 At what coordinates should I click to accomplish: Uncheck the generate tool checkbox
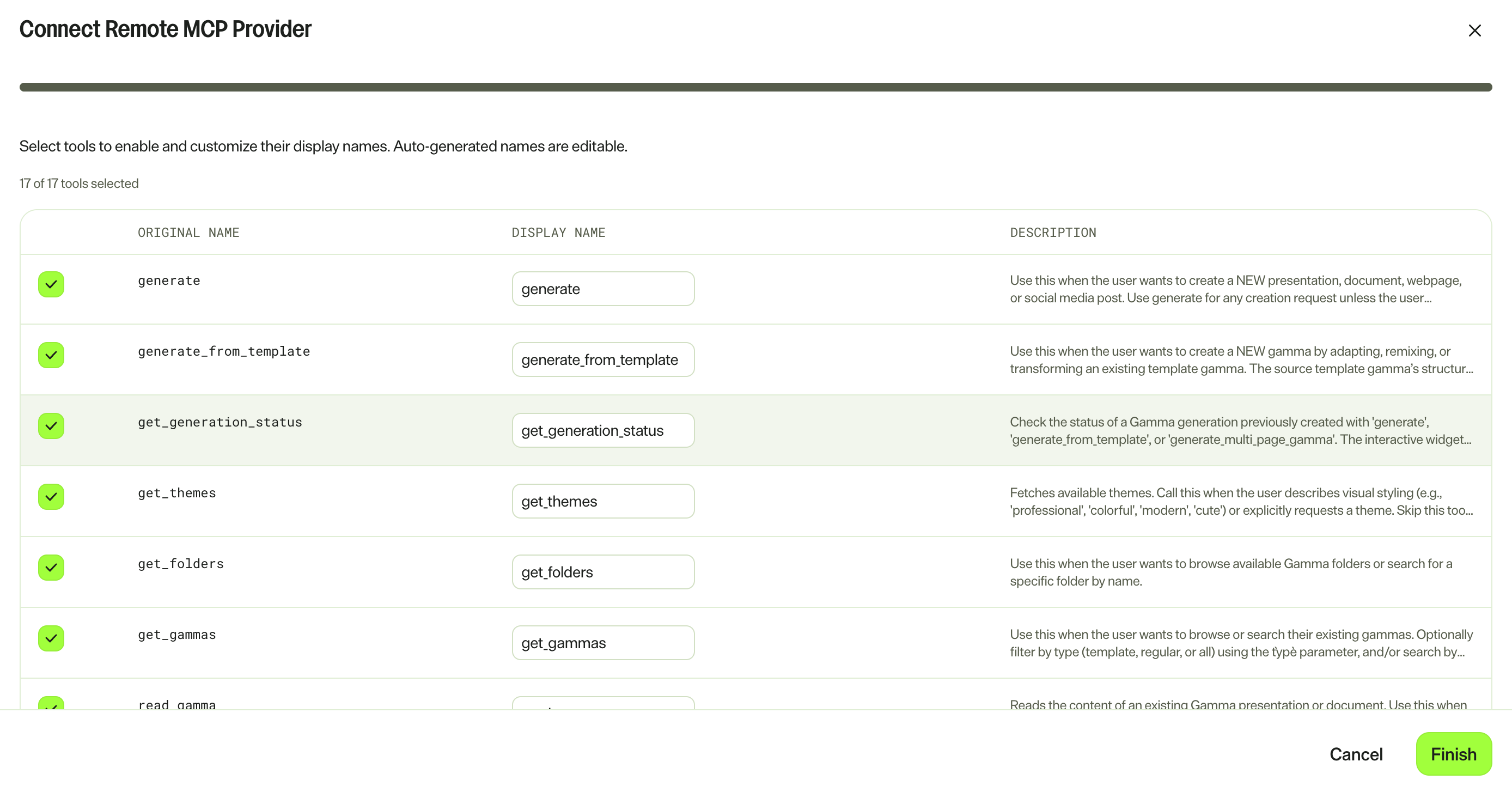(51, 284)
